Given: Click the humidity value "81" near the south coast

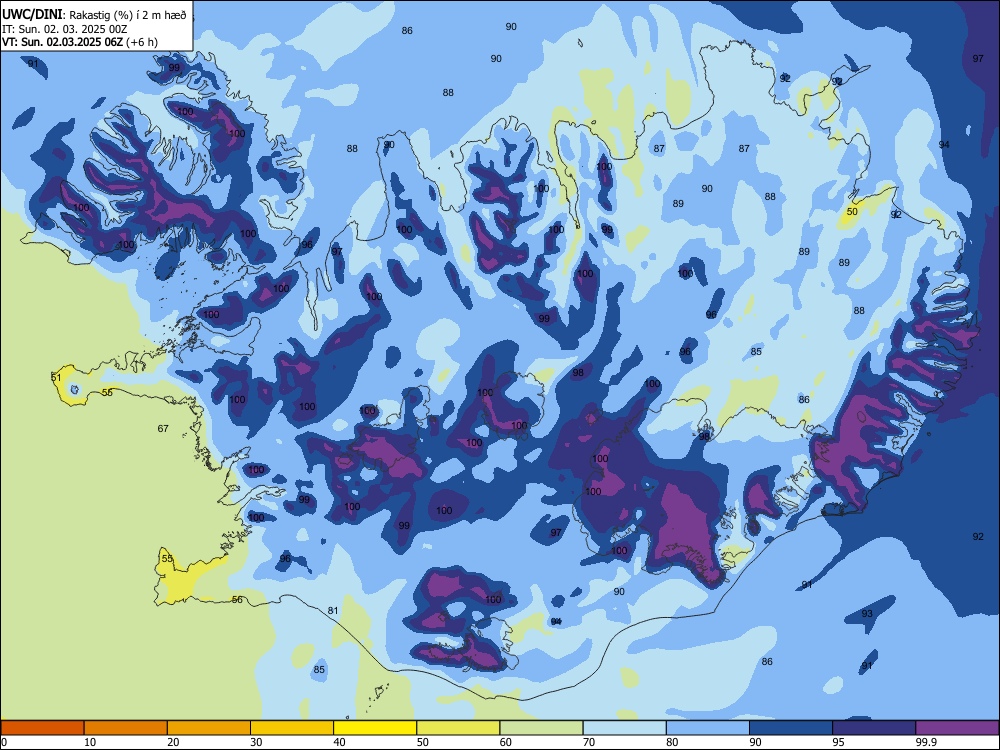Looking at the screenshot, I should click(333, 611).
